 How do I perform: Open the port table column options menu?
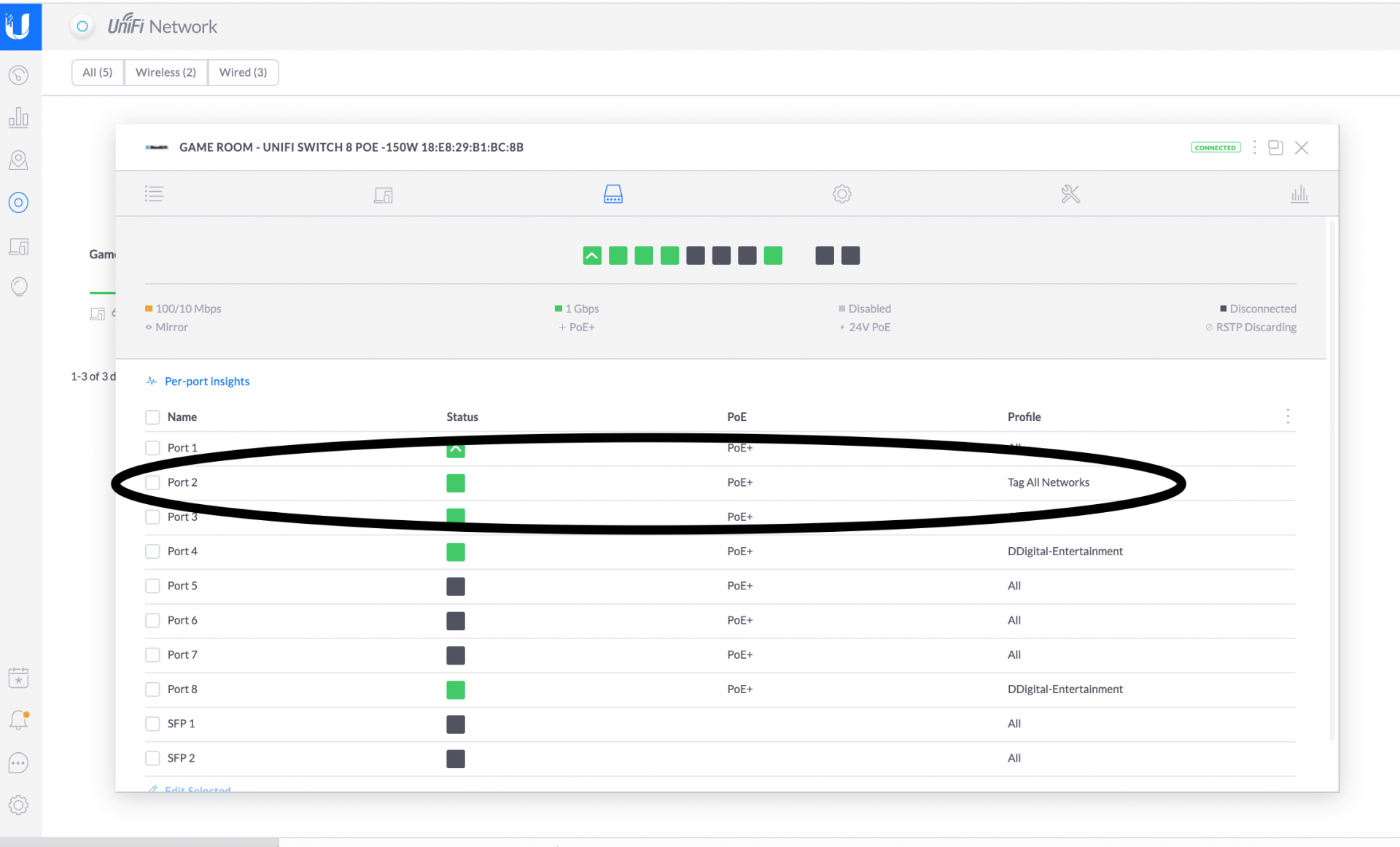coord(1288,417)
